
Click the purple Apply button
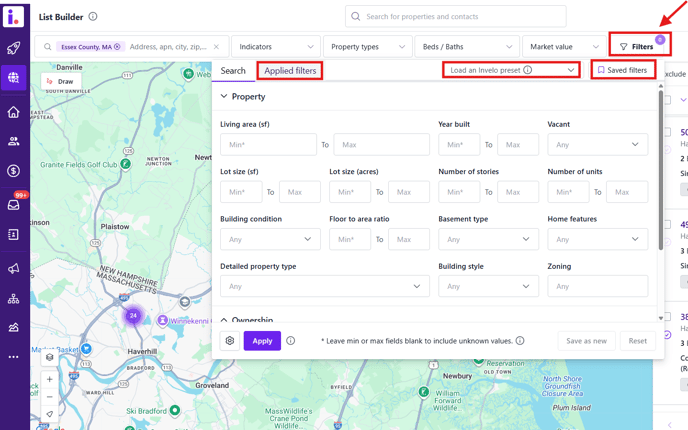point(262,341)
